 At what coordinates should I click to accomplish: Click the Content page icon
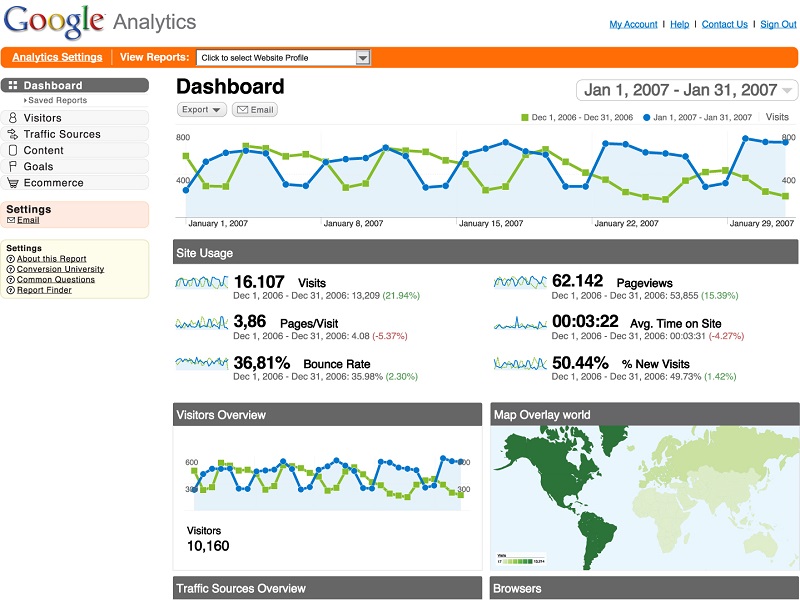(x=13, y=150)
